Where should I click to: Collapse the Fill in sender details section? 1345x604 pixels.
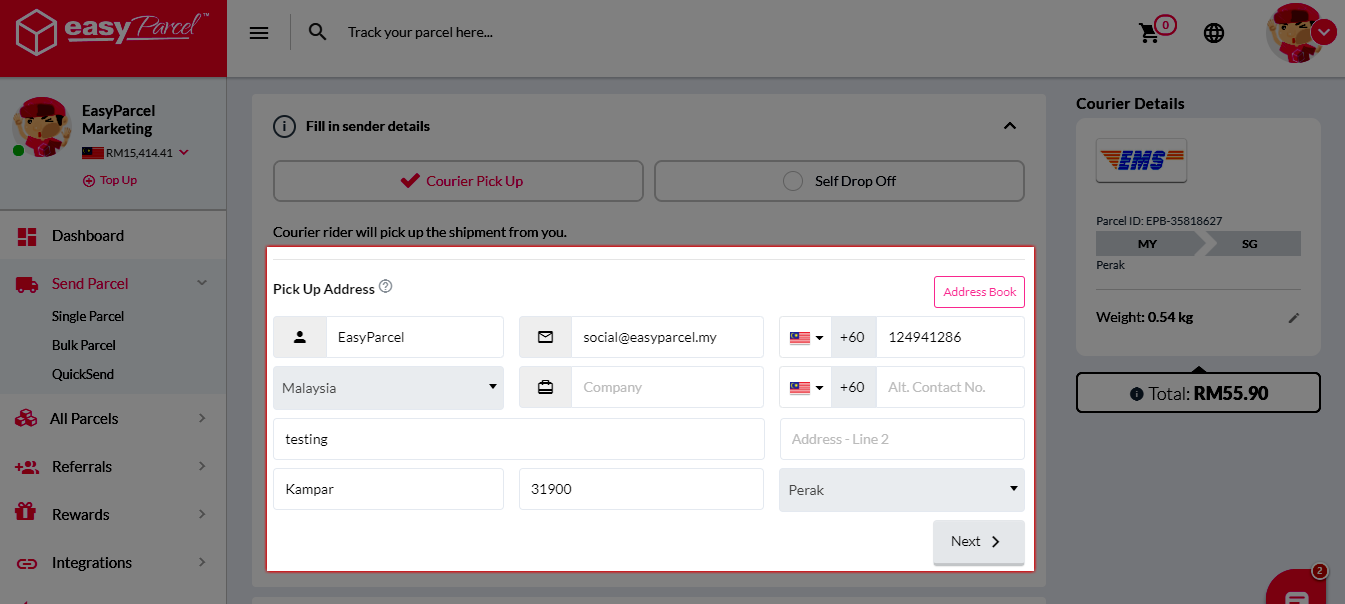[1009, 126]
